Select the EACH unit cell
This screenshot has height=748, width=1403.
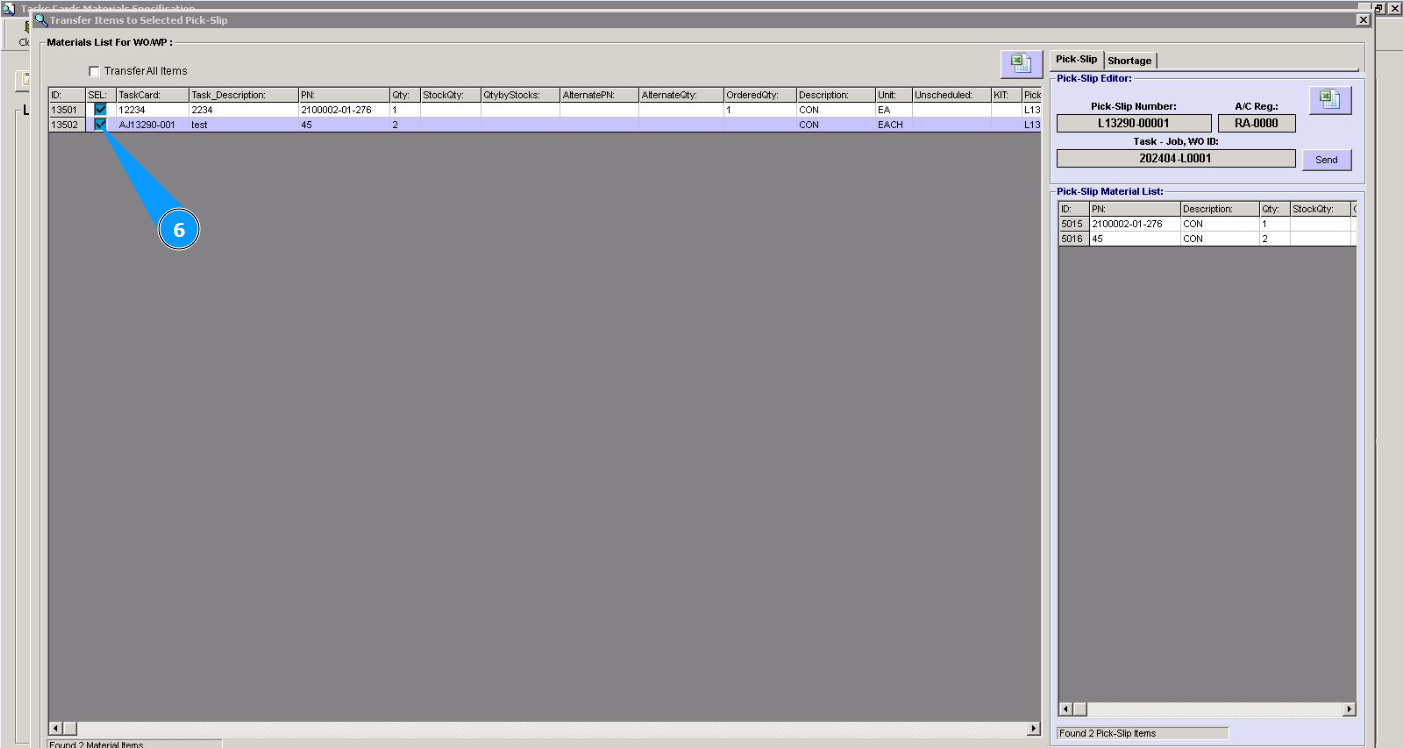[893, 125]
